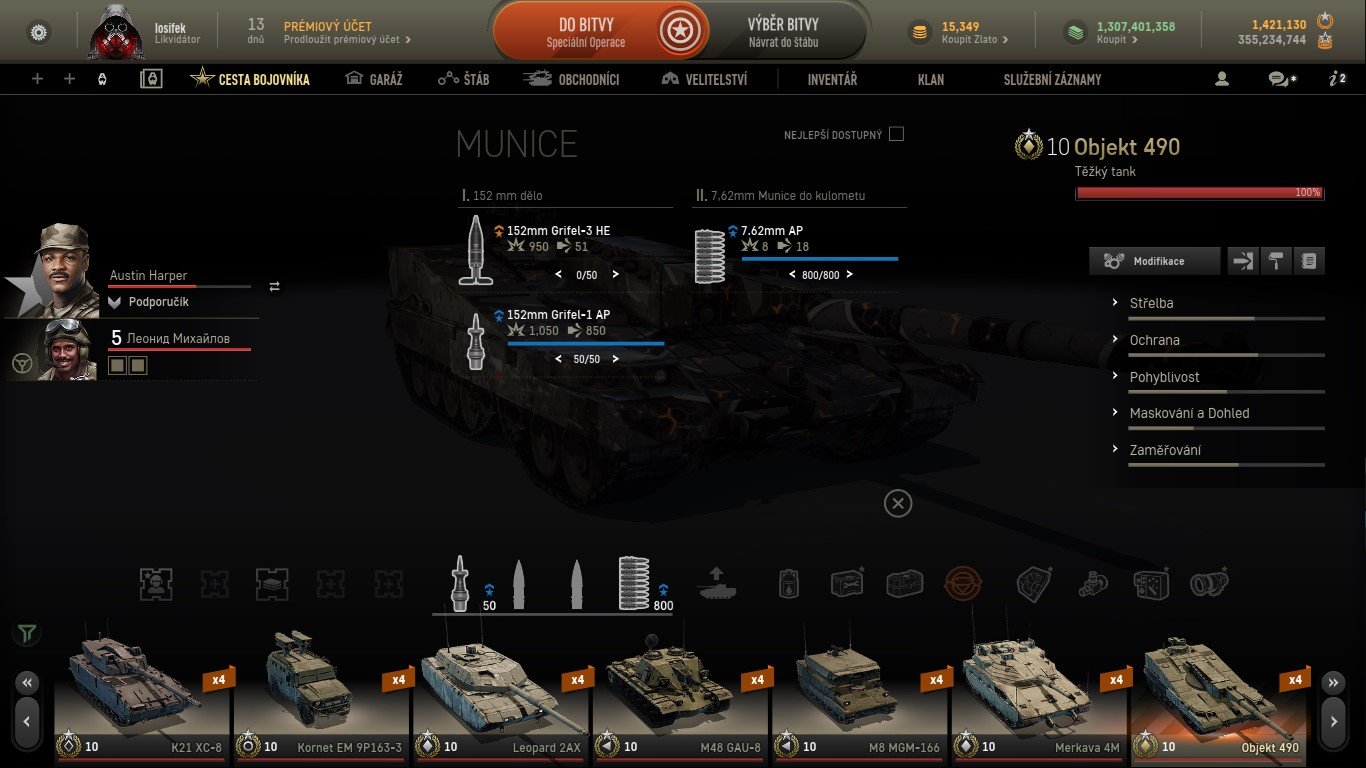Open the vehicle filter funnel icon
This screenshot has width=1366, height=768.
(27, 633)
